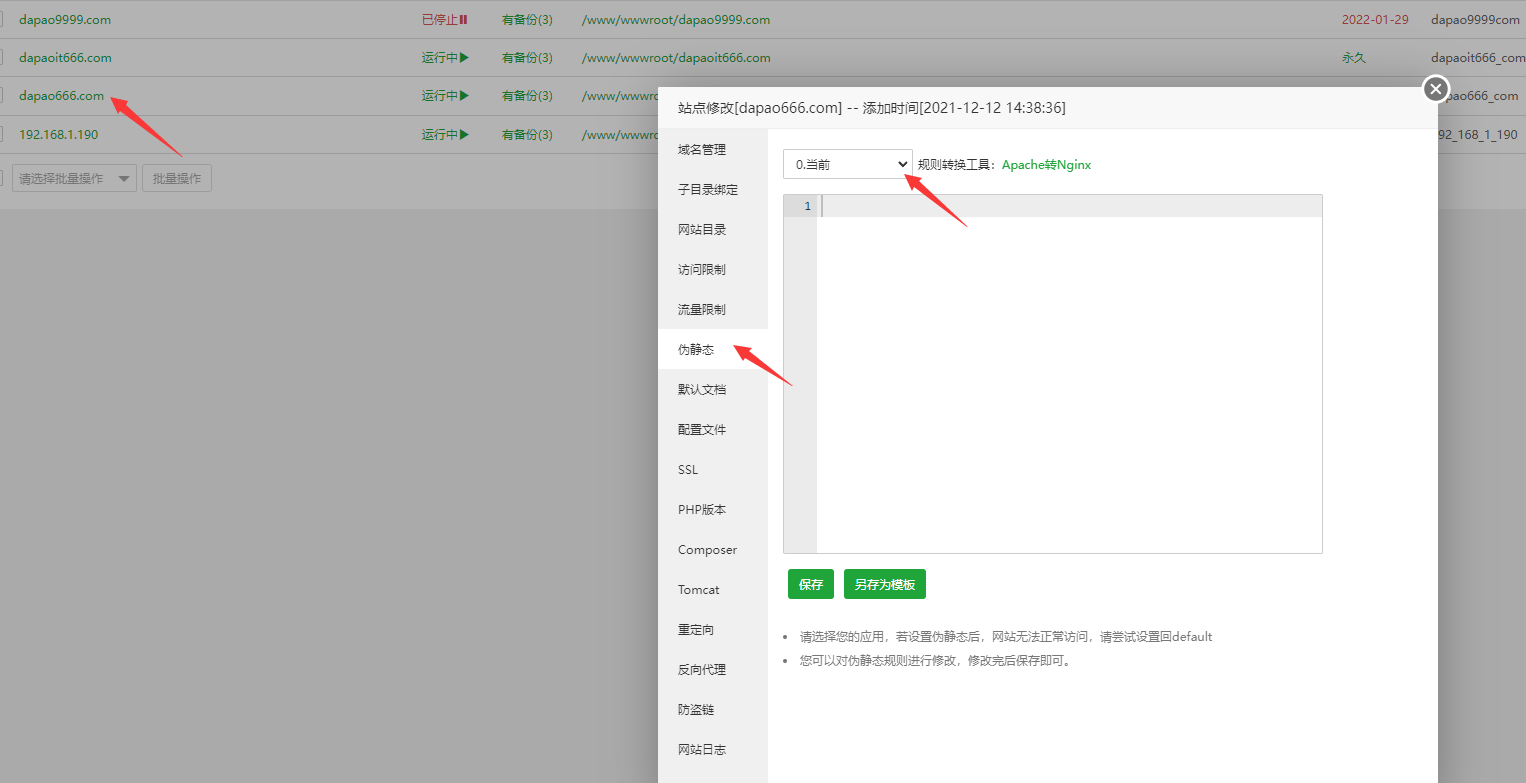Screen dimensions: 1526x783
Task: Tick checkbox for dapao9999.com row
Action: [x=2, y=20]
